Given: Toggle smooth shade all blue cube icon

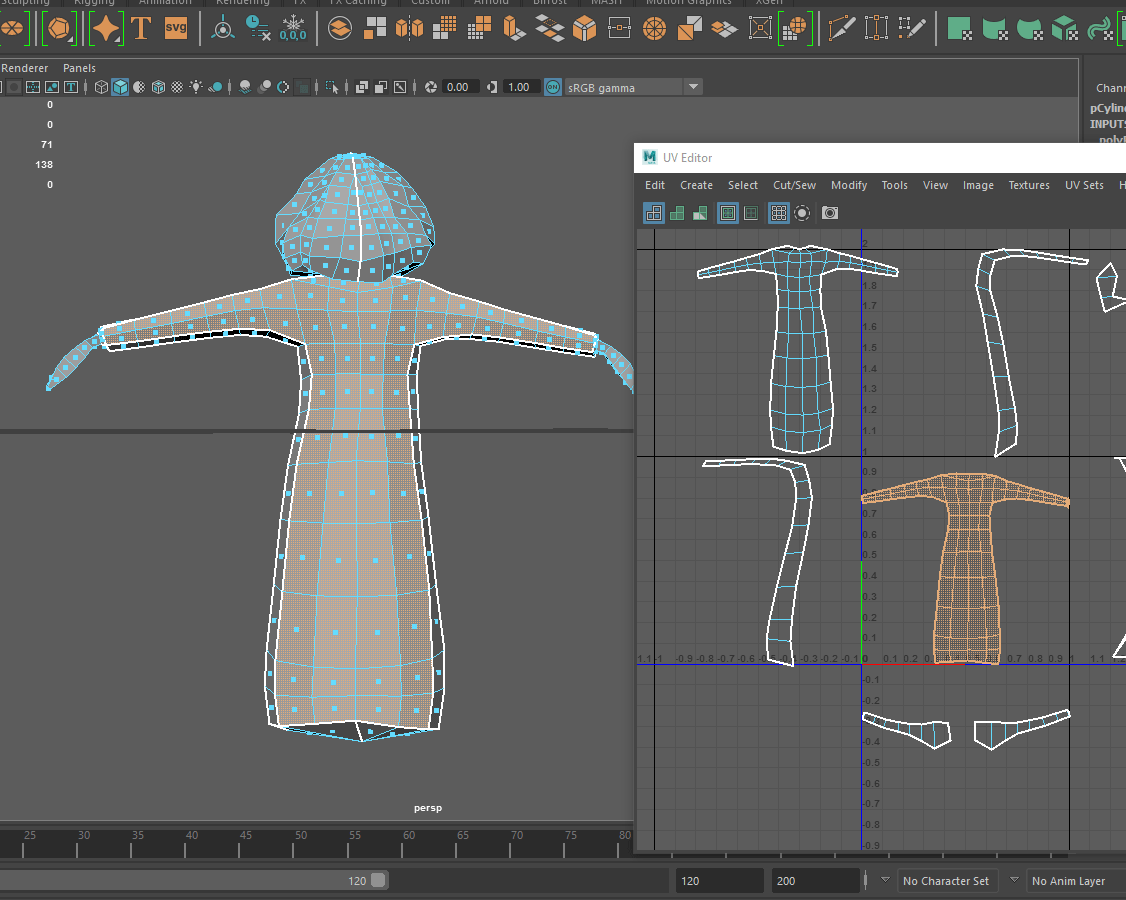Looking at the screenshot, I should [120, 87].
